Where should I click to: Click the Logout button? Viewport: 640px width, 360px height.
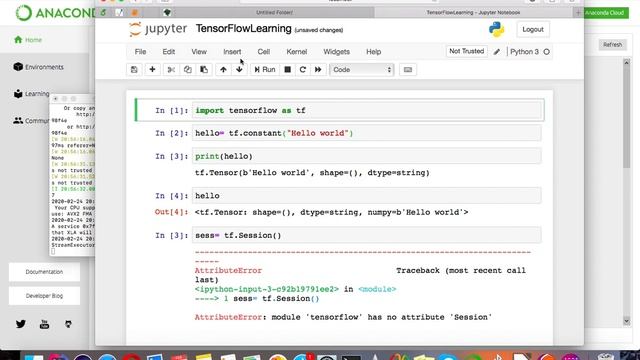coord(533,29)
